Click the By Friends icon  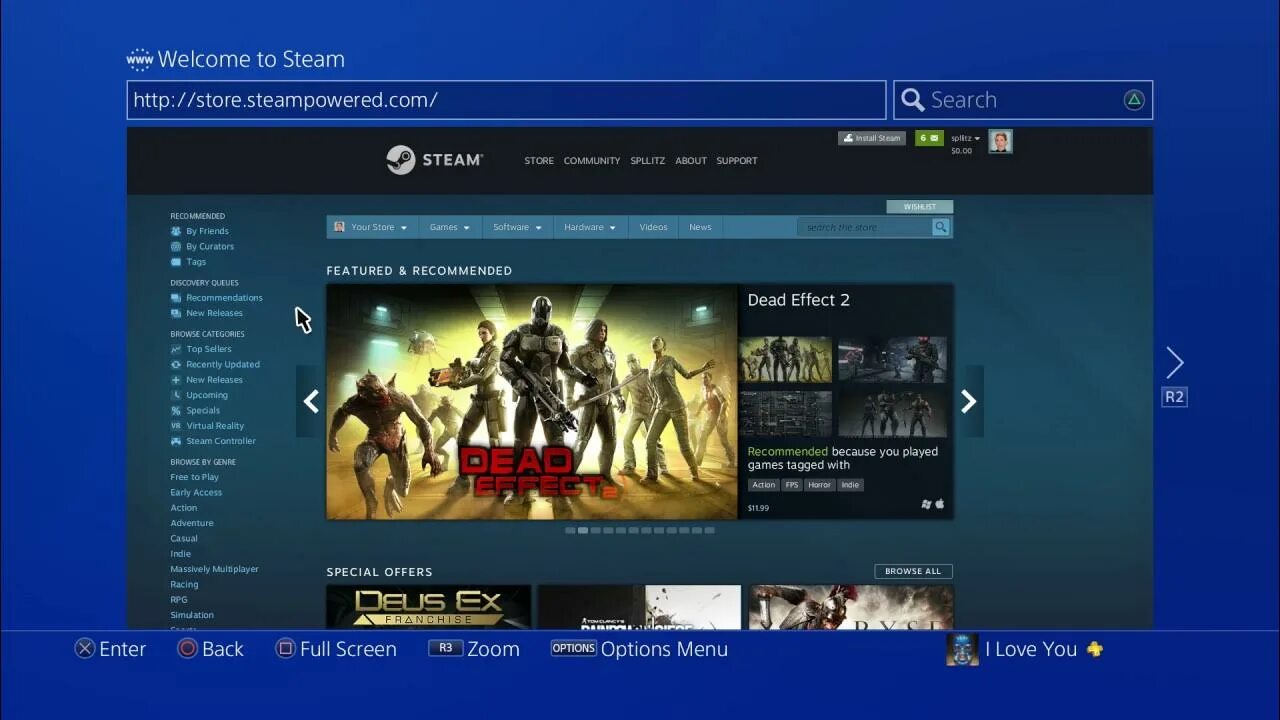coord(176,231)
